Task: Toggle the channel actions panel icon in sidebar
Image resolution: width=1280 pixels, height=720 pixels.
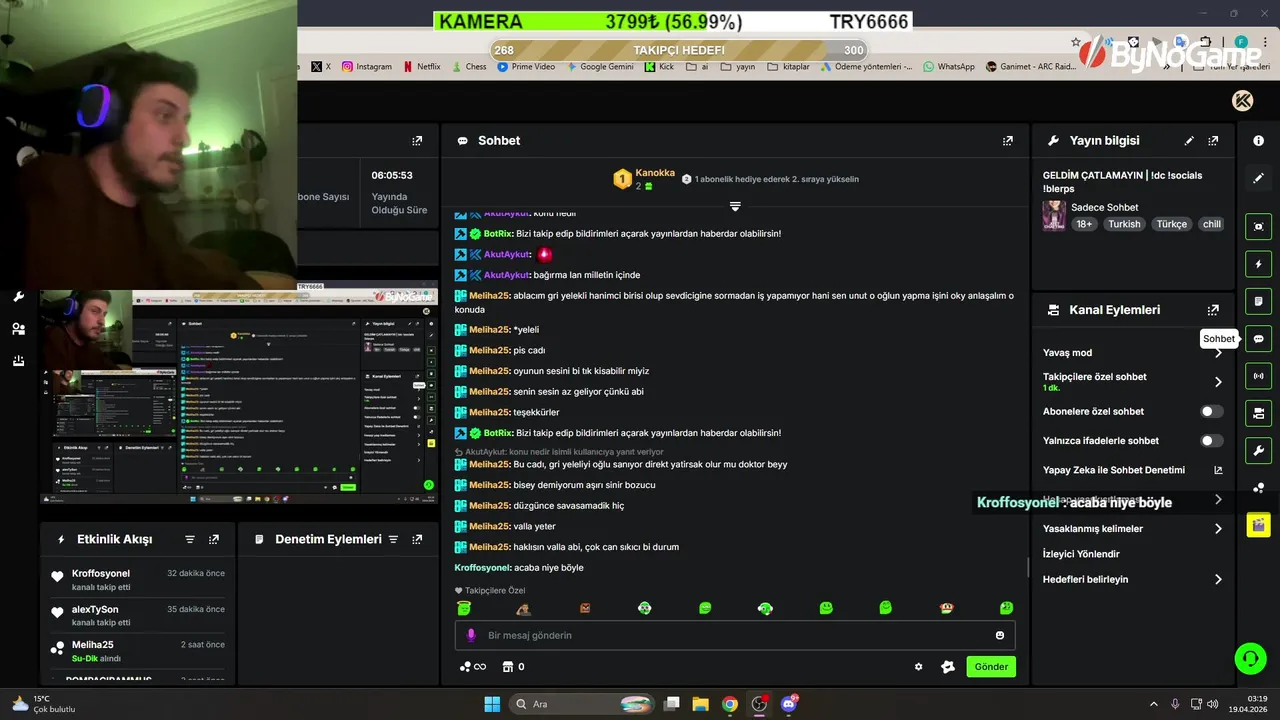Action: tap(1258, 413)
